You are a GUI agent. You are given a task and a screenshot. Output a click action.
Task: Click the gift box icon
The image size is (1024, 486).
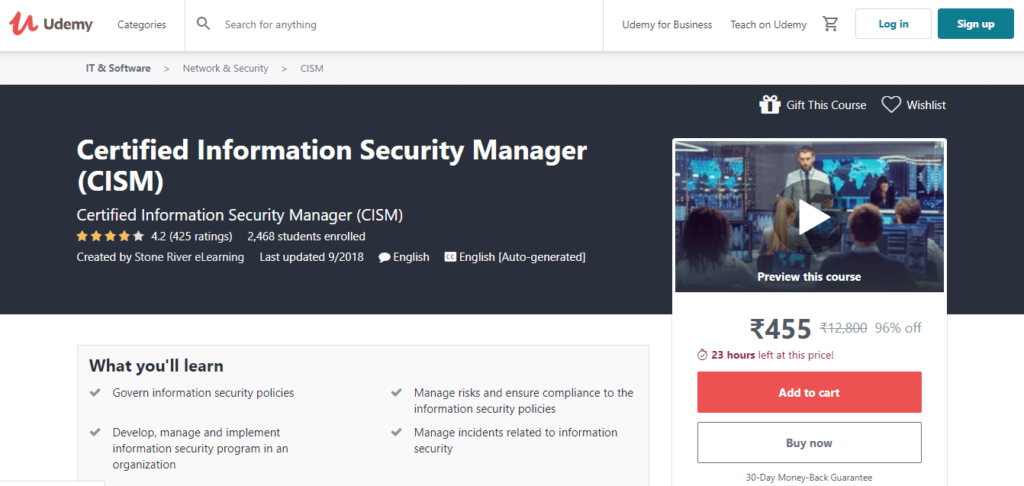[x=769, y=105]
